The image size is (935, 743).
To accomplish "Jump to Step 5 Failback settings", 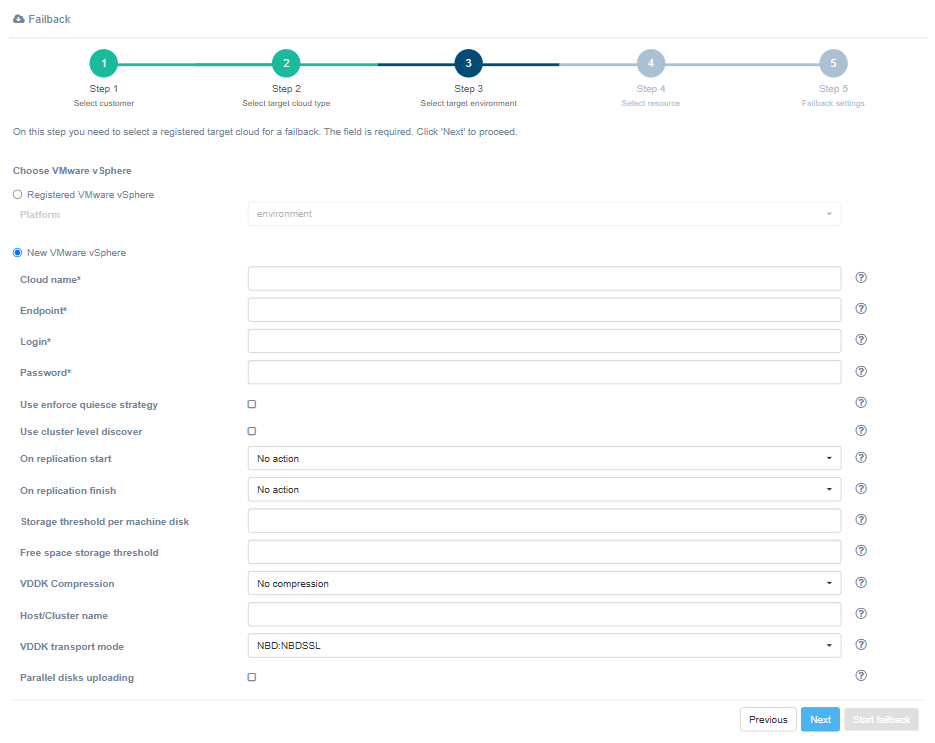I will click(833, 63).
